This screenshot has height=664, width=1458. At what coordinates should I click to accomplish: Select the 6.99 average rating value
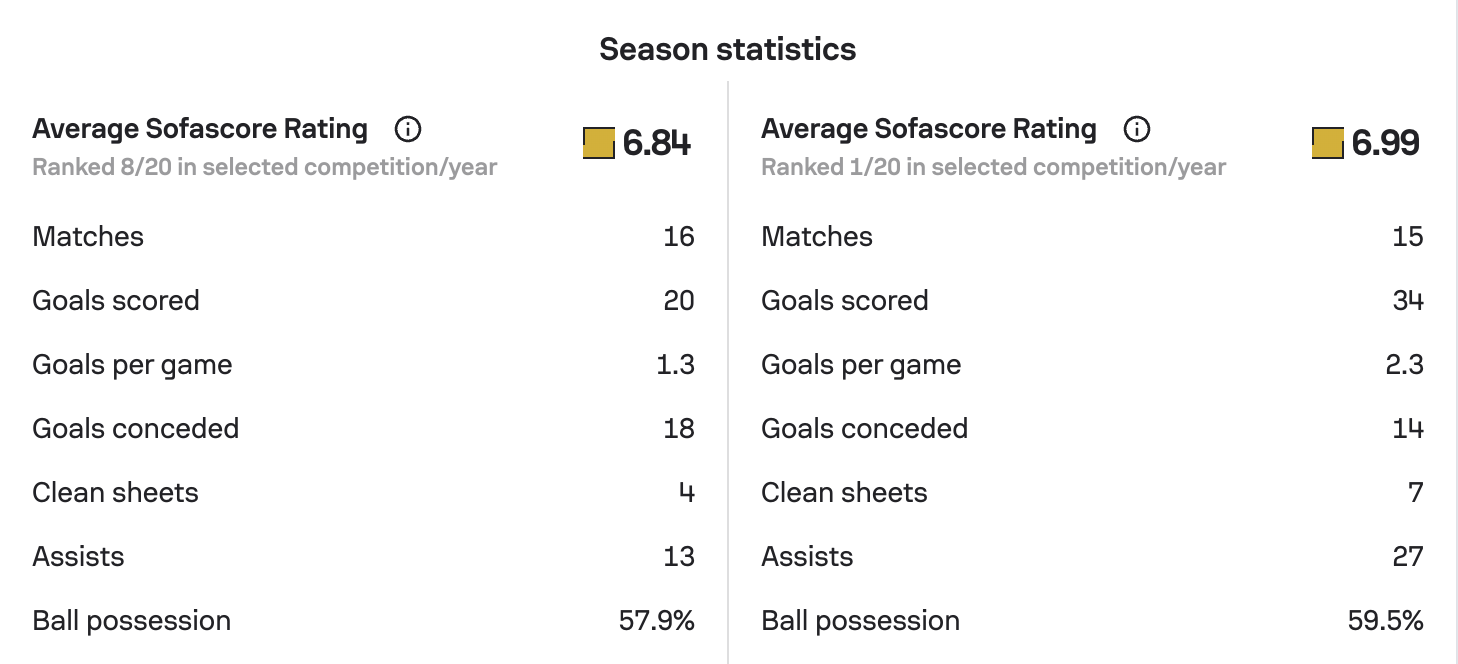coord(1386,144)
